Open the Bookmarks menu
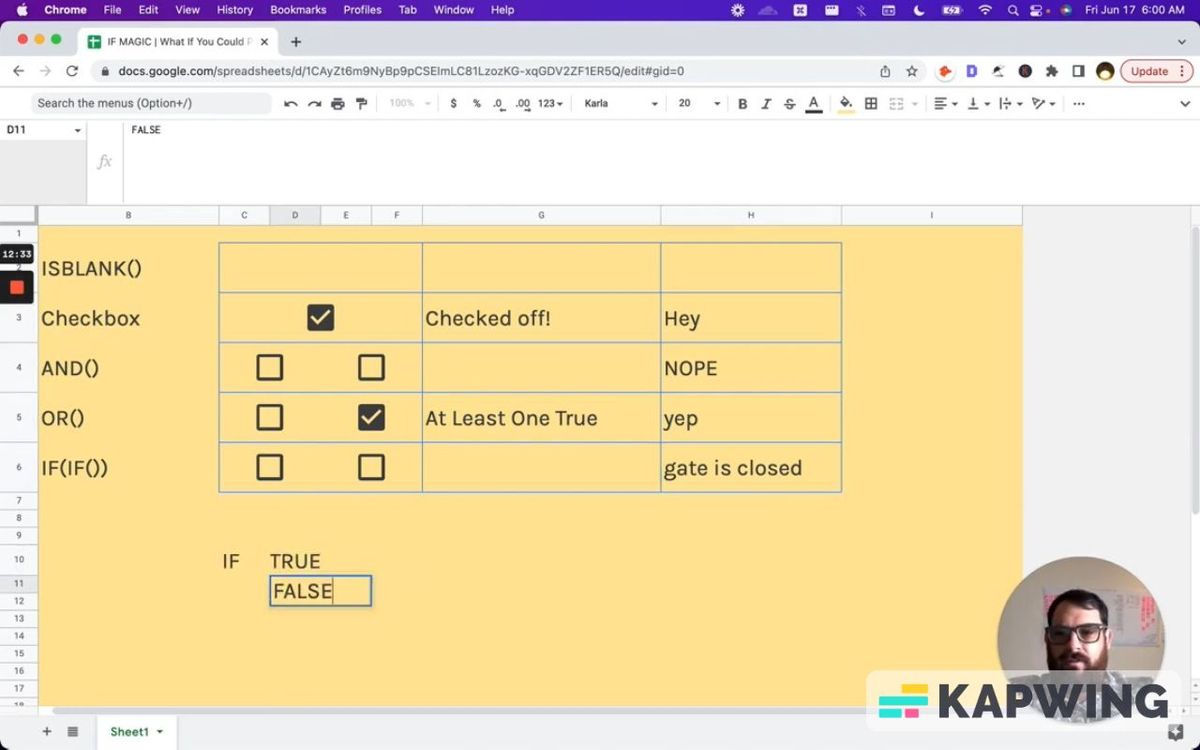1200x750 pixels. click(x=298, y=10)
